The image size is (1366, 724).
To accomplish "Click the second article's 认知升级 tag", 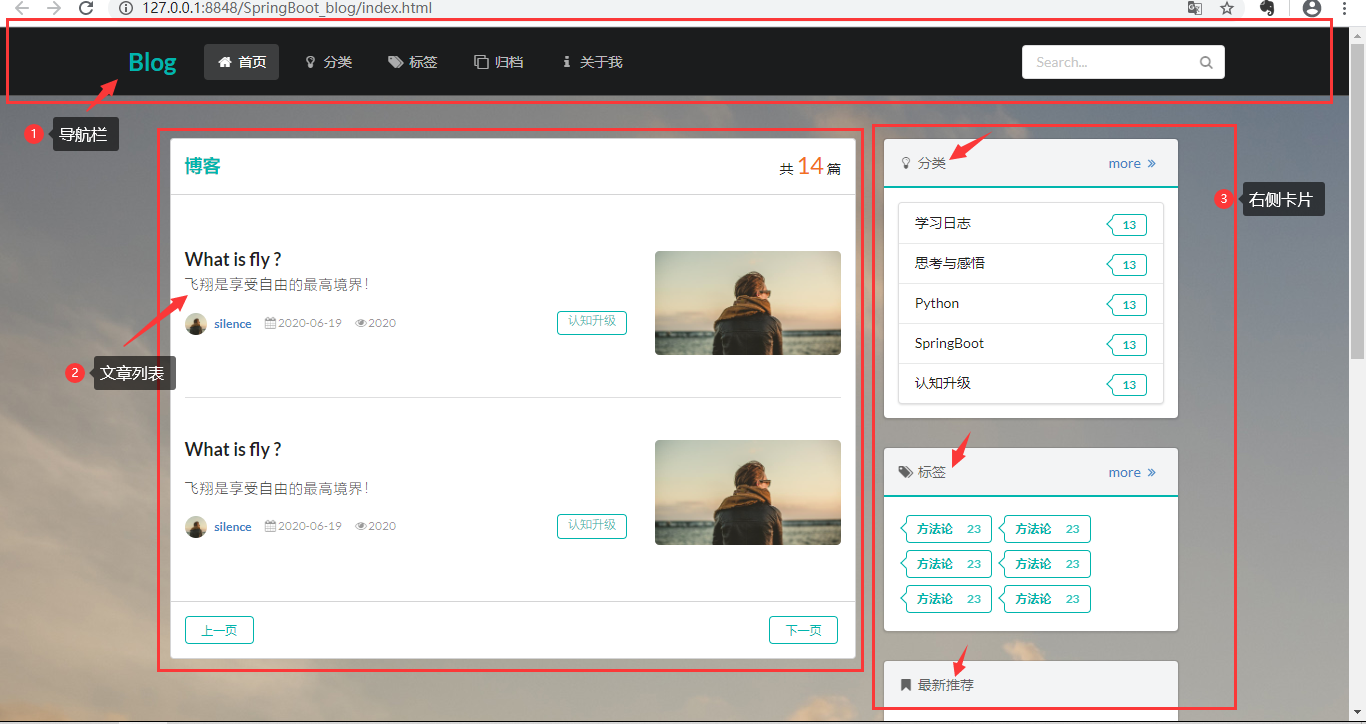I will 592,526.
